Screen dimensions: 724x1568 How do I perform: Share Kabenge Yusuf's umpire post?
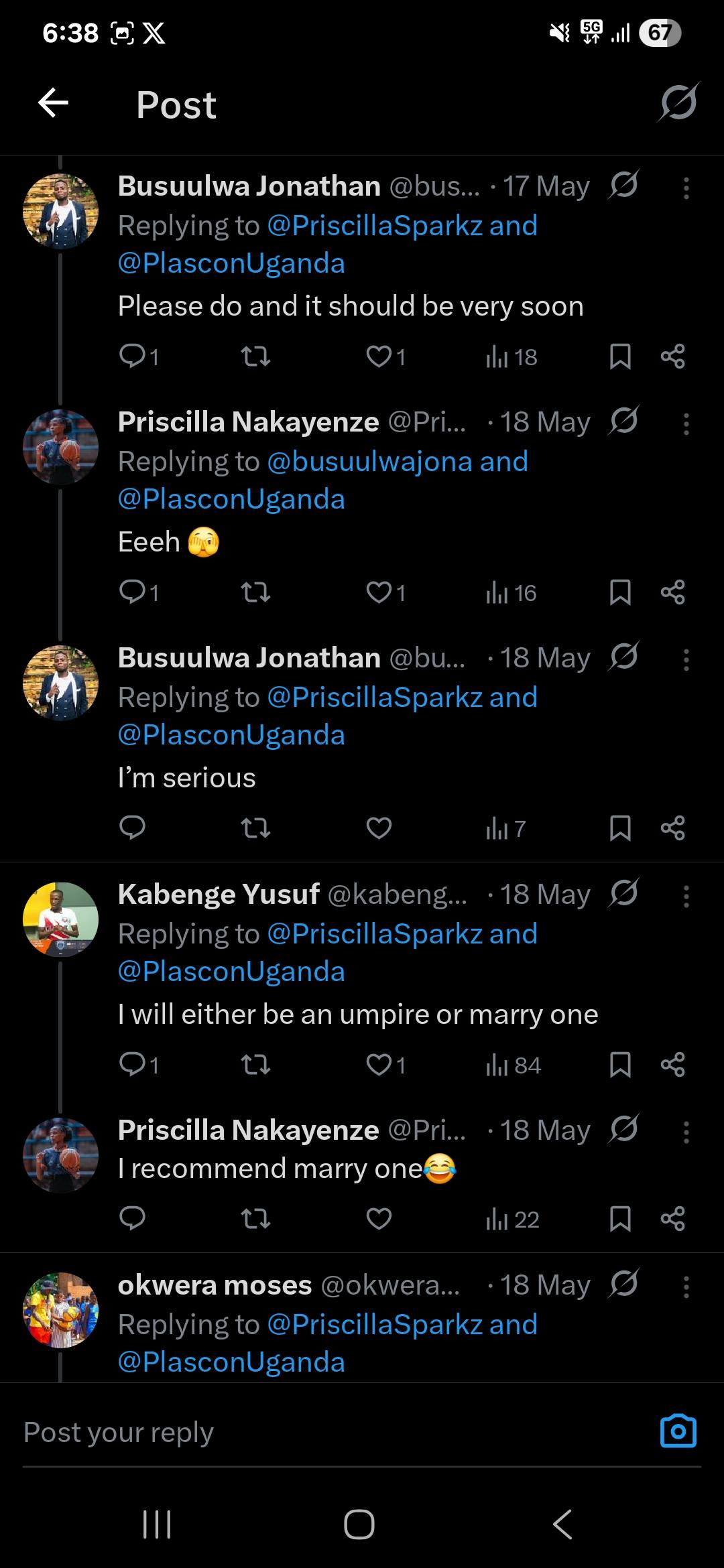tap(672, 1065)
